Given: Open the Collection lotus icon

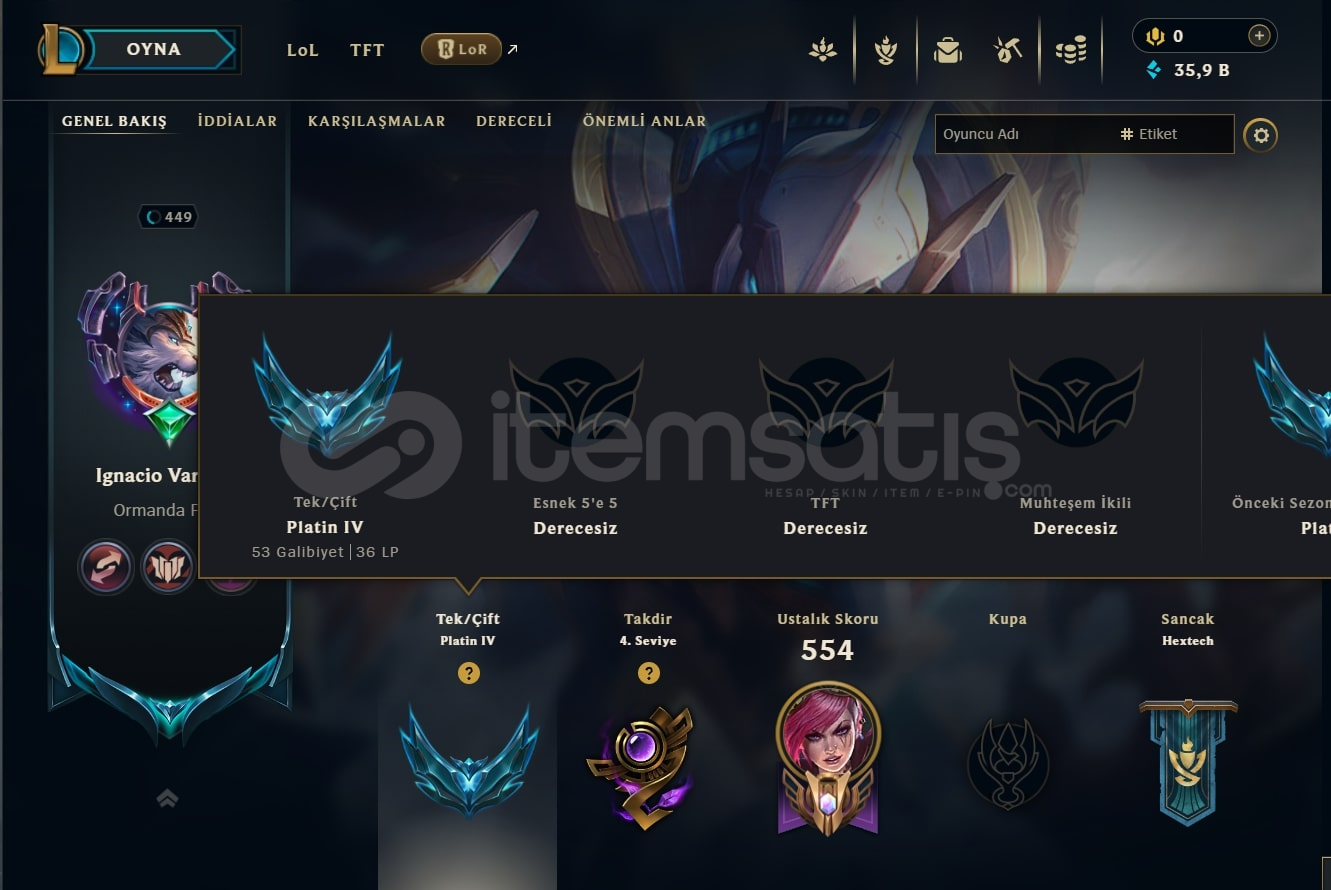Looking at the screenshot, I should tap(823, 49).
